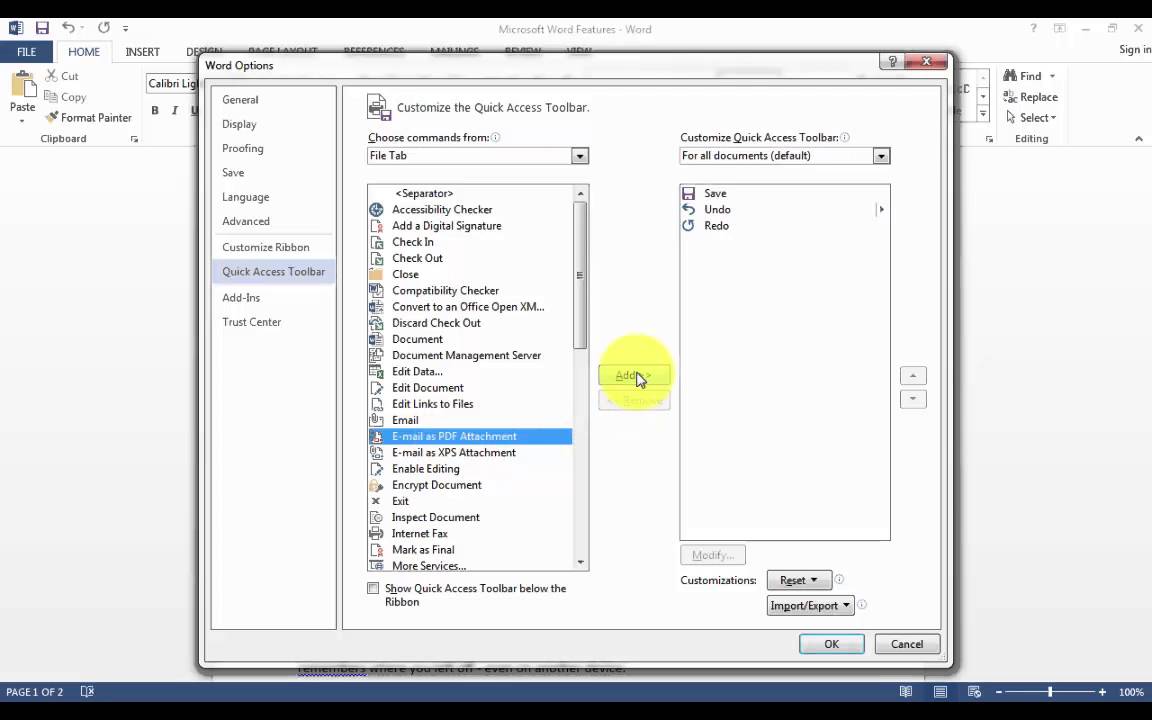The height and width of the screenshot is (720, 1152).
Task: Open the Find dropdown arrow
Action: click(x=1052, y=76)
